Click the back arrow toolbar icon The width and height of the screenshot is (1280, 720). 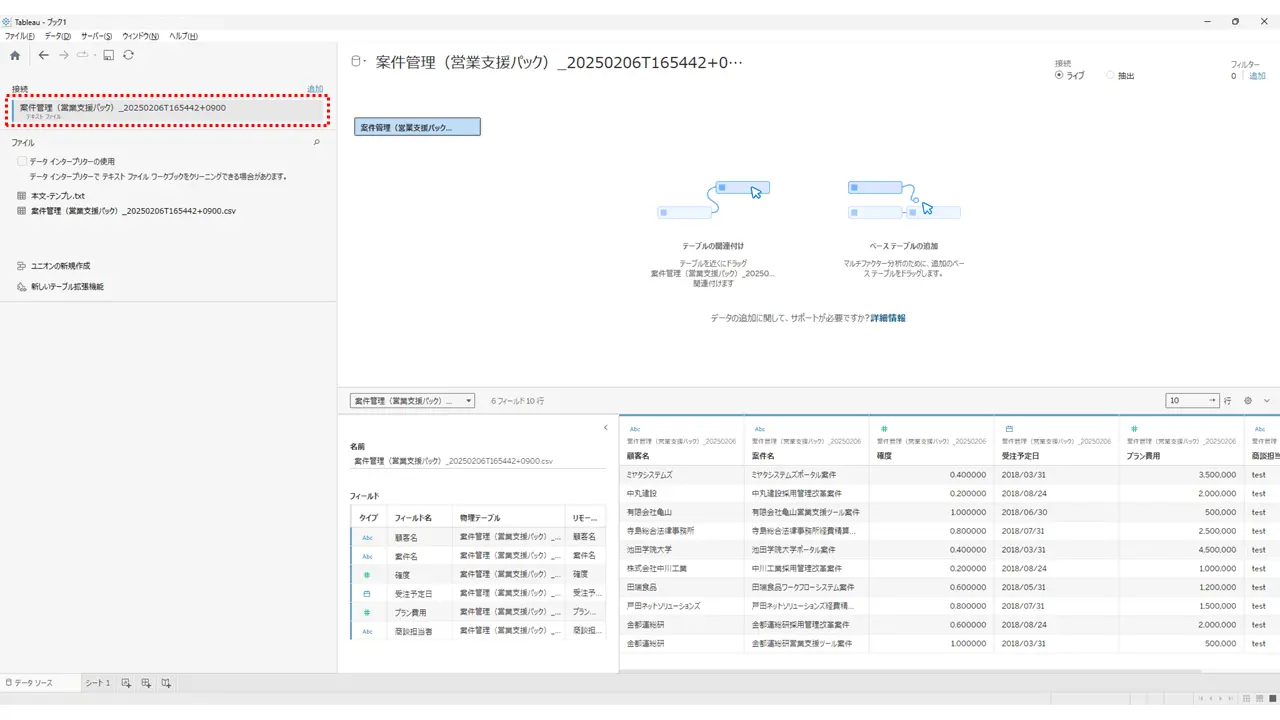tap(43, 55)
